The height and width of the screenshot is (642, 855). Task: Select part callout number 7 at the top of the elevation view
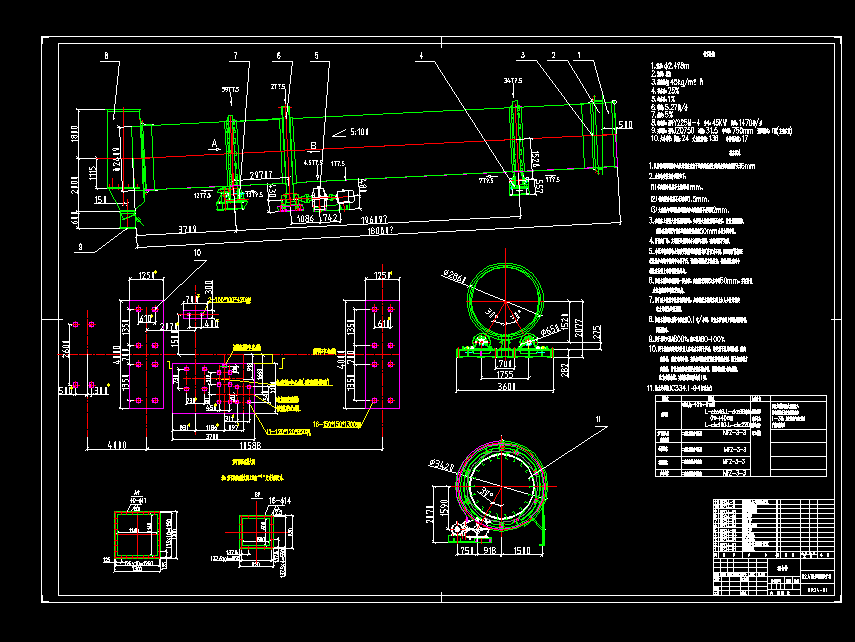coord(236,56)
